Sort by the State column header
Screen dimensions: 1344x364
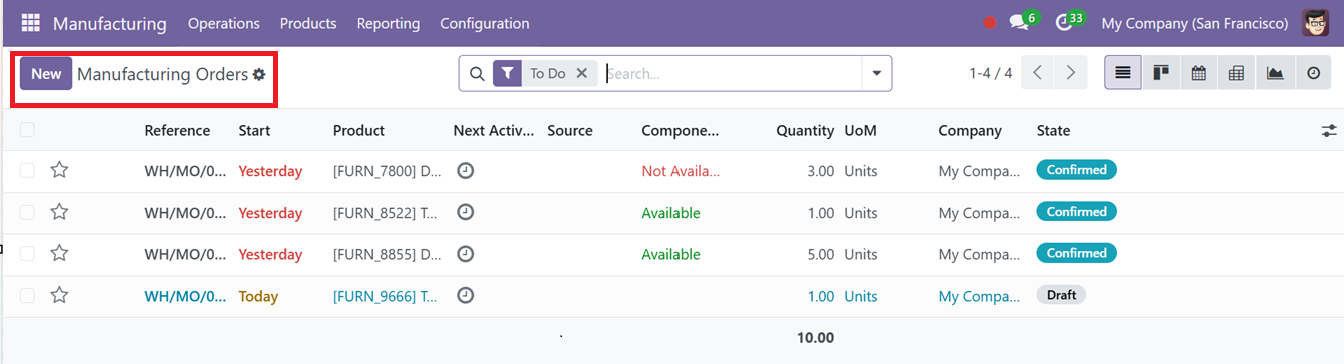tap(1053, 130)
